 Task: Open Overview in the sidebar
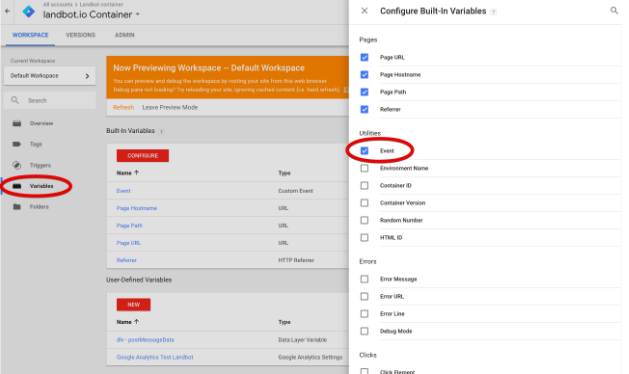click(x=41, y=123)
